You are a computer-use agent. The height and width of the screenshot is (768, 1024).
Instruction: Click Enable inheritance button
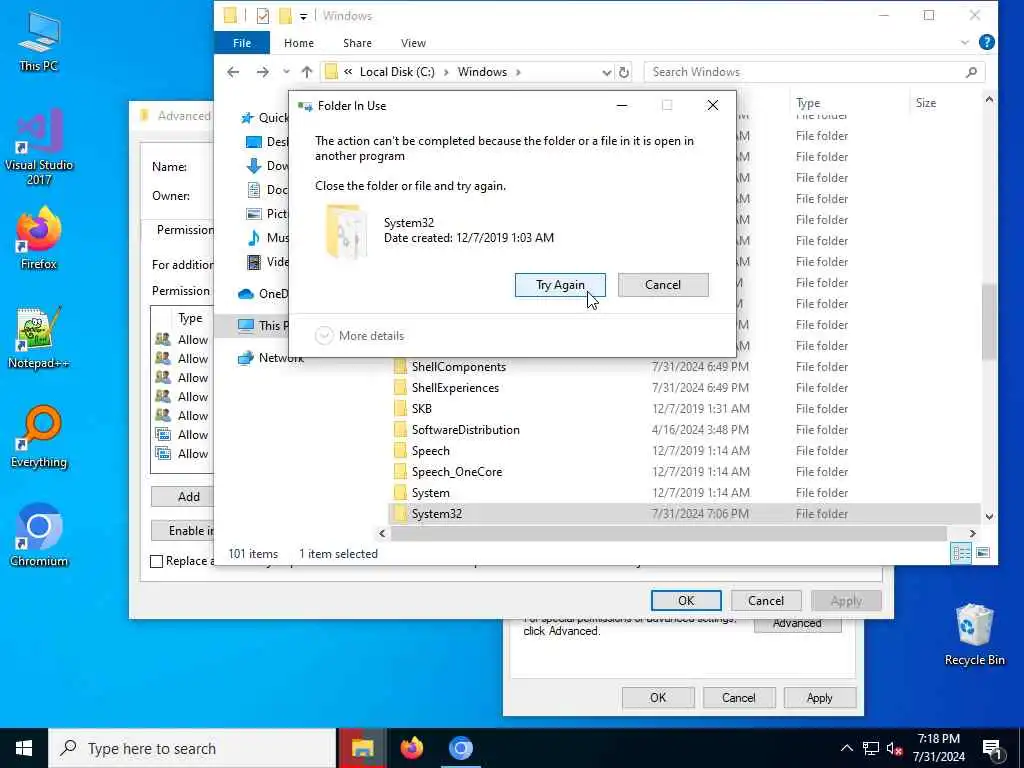[183, 530]
